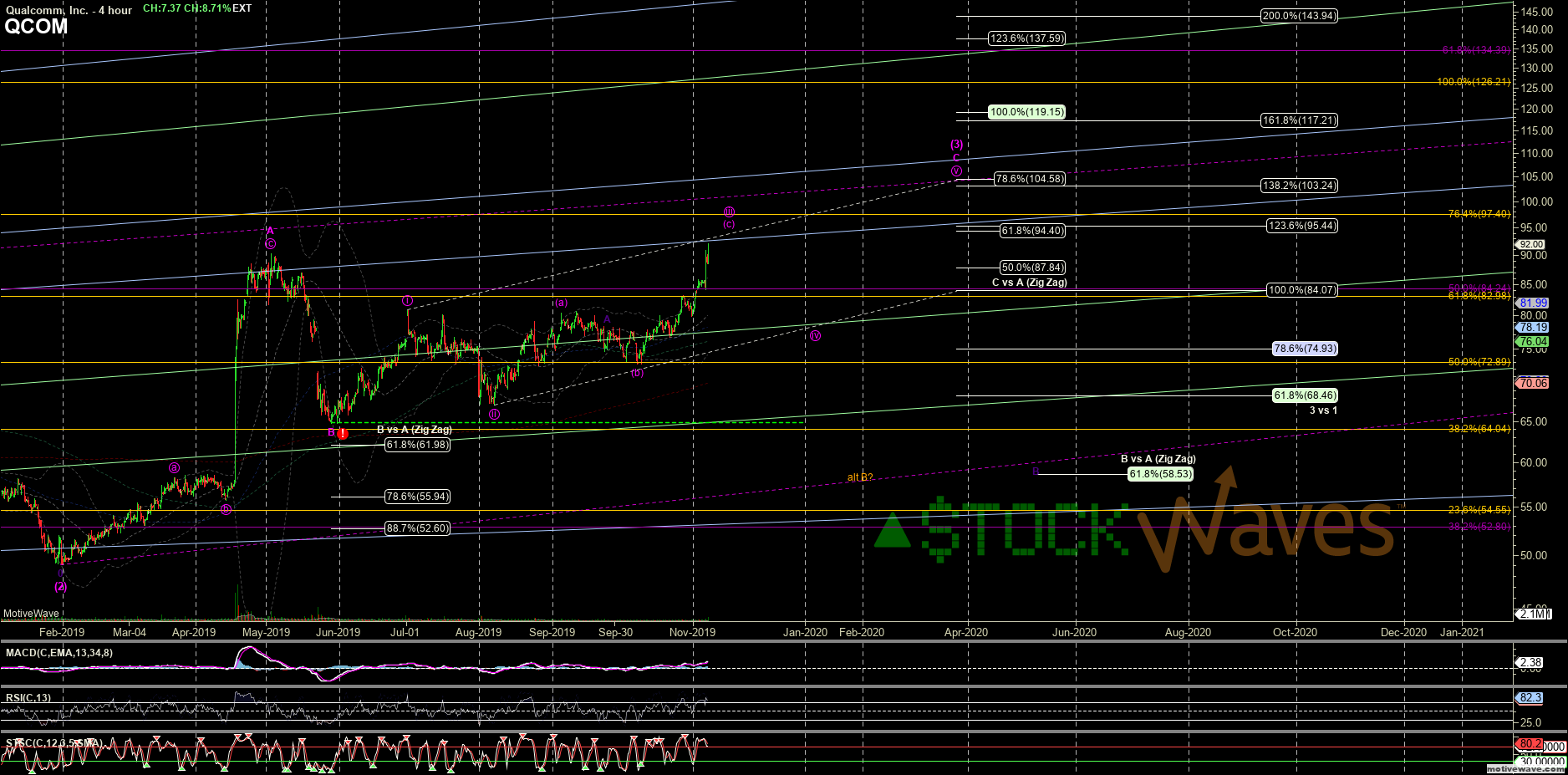
Task: Click the 78.19 price tag
Action: coord(1534,328)
